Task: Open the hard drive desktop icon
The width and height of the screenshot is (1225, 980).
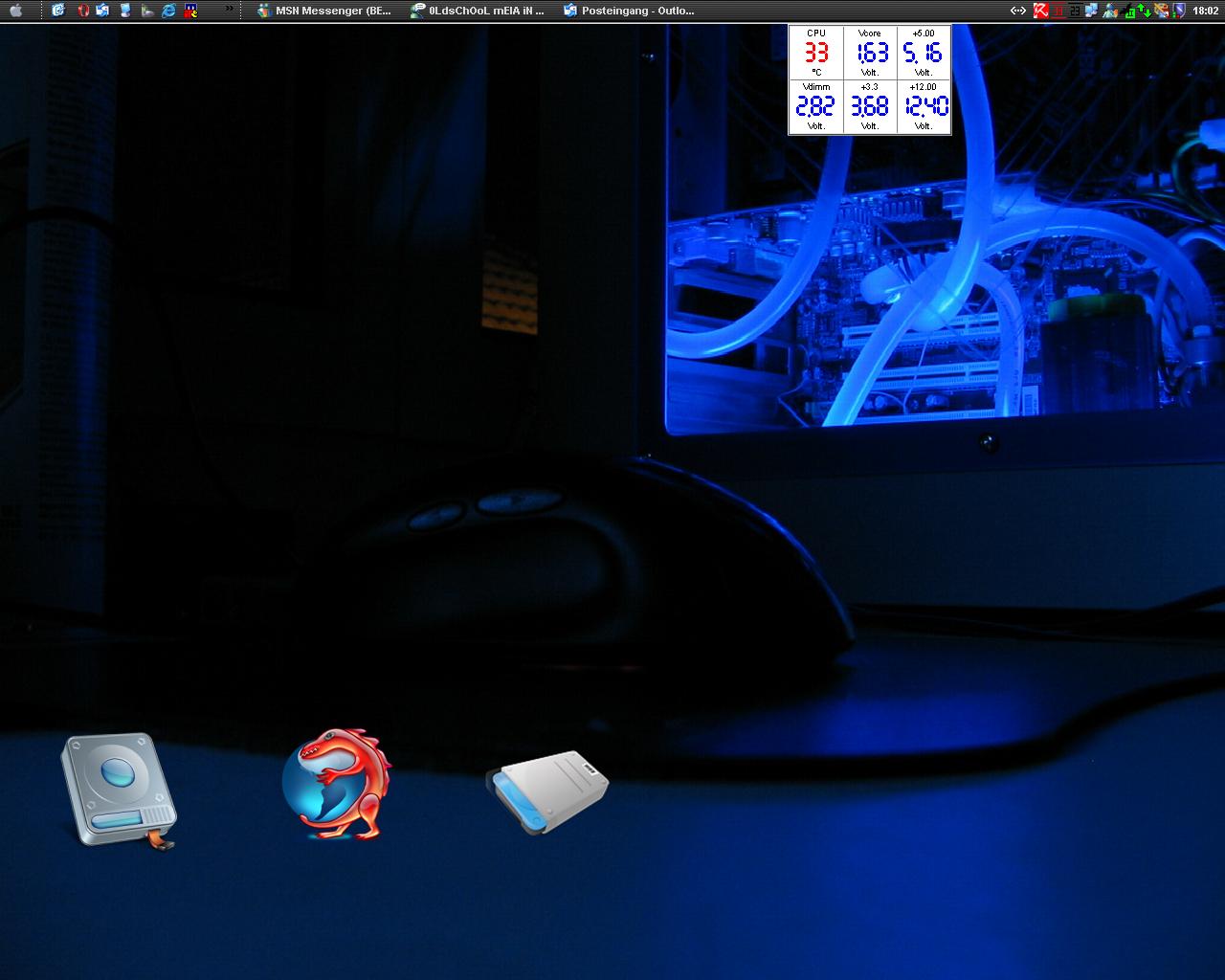Action: pos(119,791)
